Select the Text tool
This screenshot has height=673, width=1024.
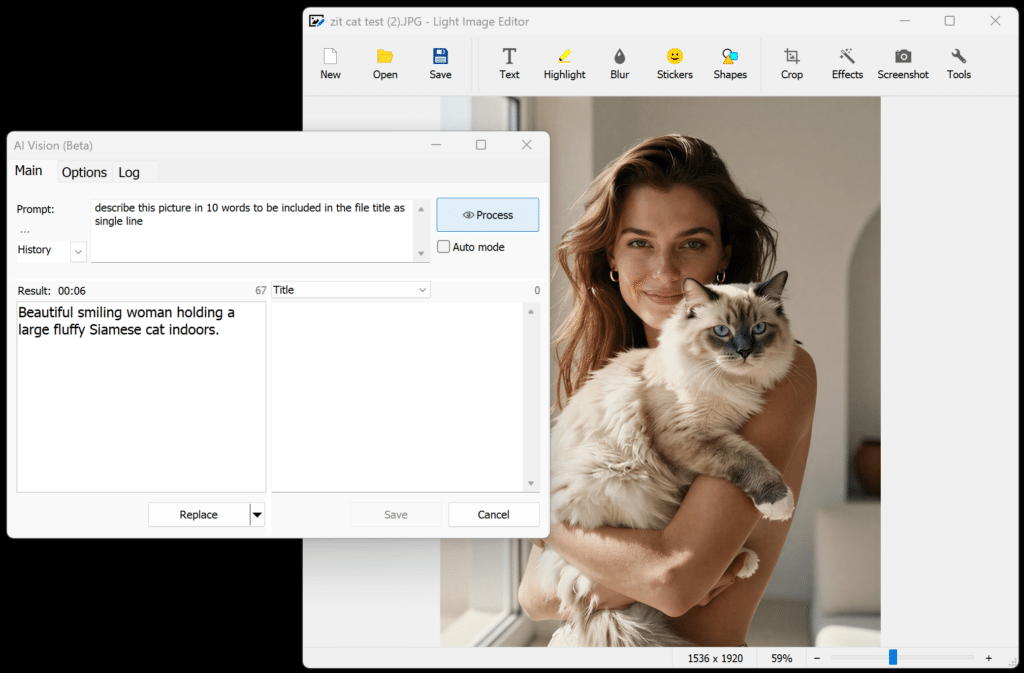(x=509, y=63)
